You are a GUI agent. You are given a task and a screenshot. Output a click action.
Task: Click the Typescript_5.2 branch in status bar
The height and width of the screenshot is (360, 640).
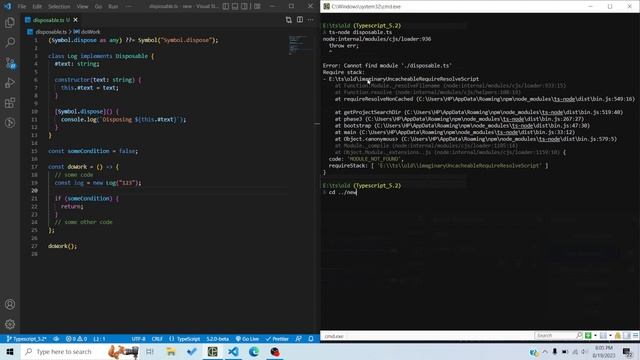(x=27, y=339)
